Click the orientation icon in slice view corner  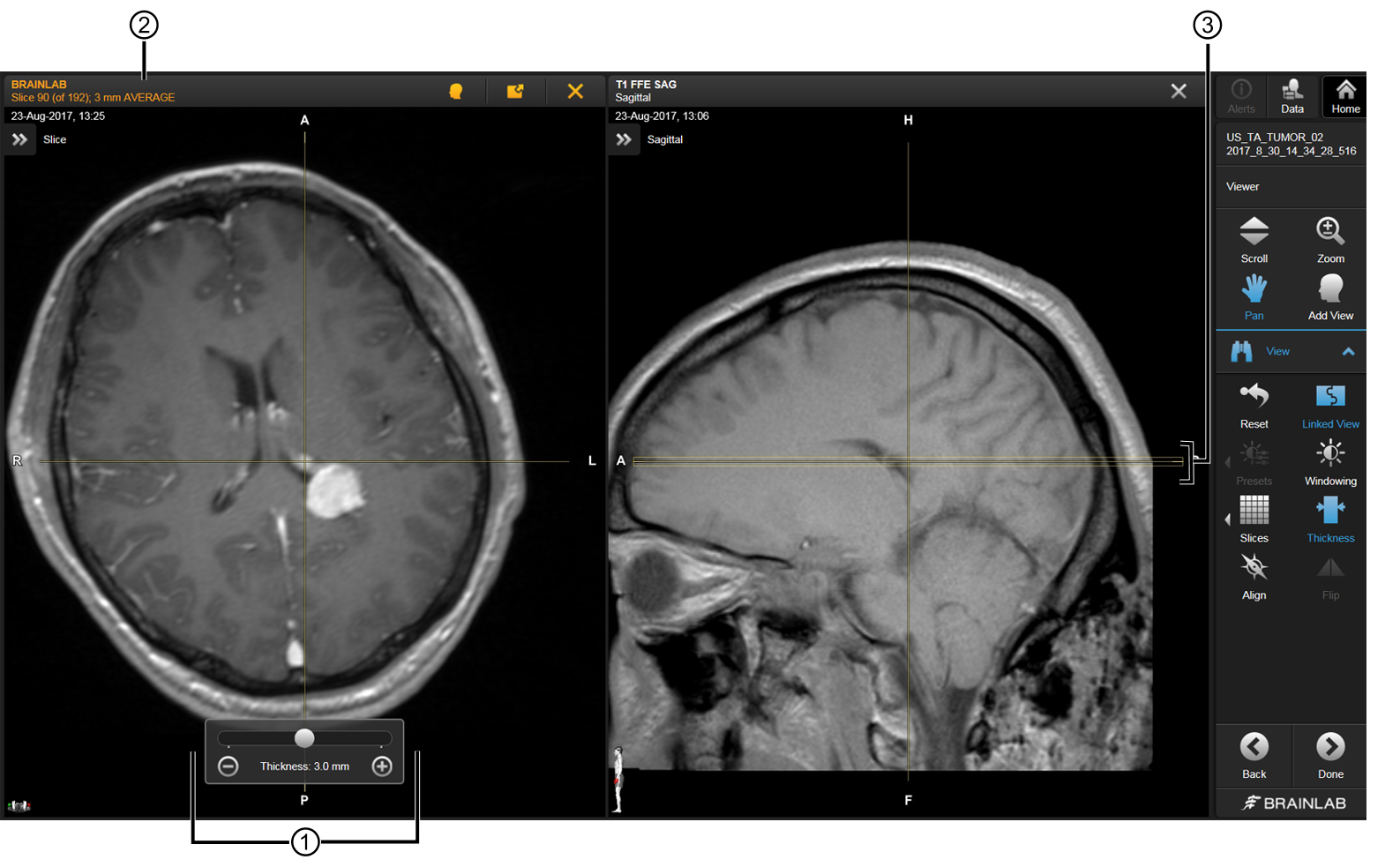click(19, 805)
